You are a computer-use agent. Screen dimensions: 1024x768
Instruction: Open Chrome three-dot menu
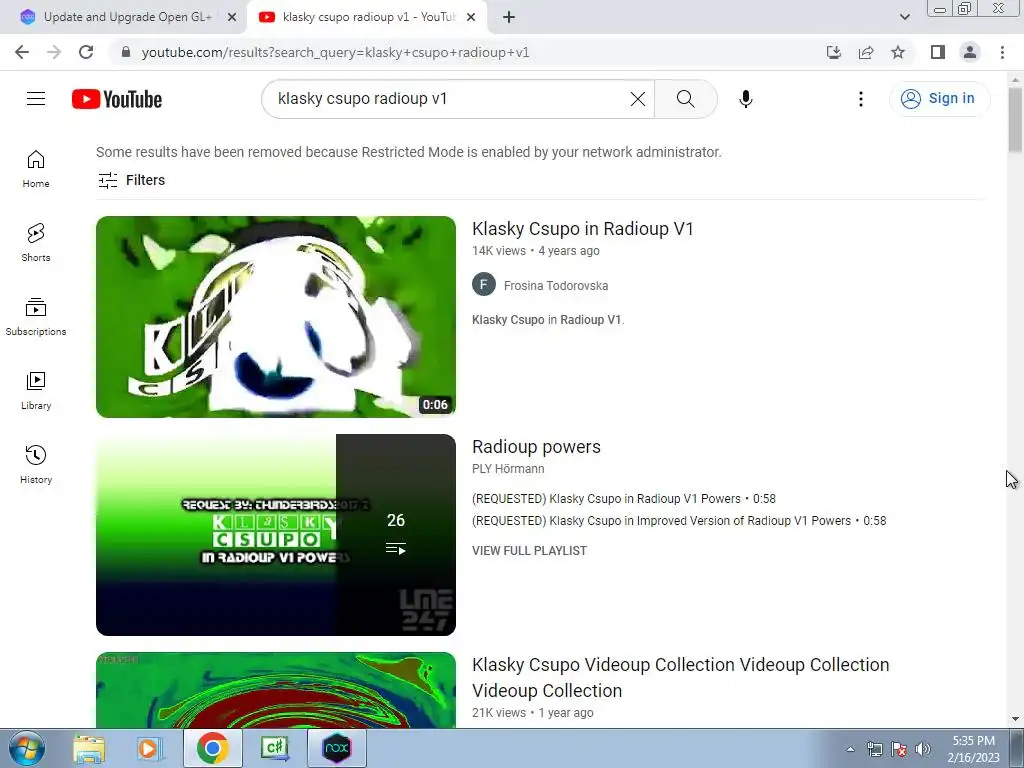[1002, 52]
